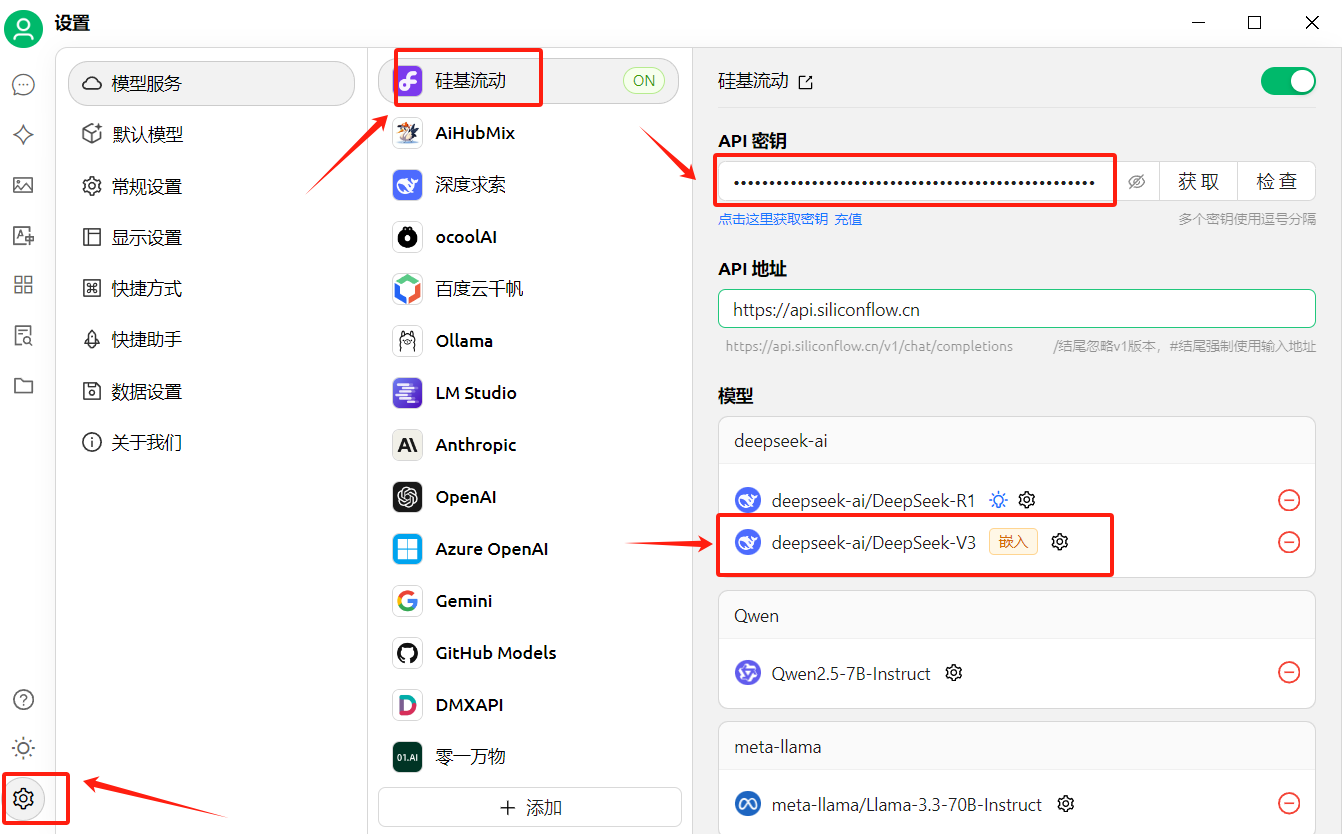
Task: Click the Qwen model logo icon
Action: (748, 673)
